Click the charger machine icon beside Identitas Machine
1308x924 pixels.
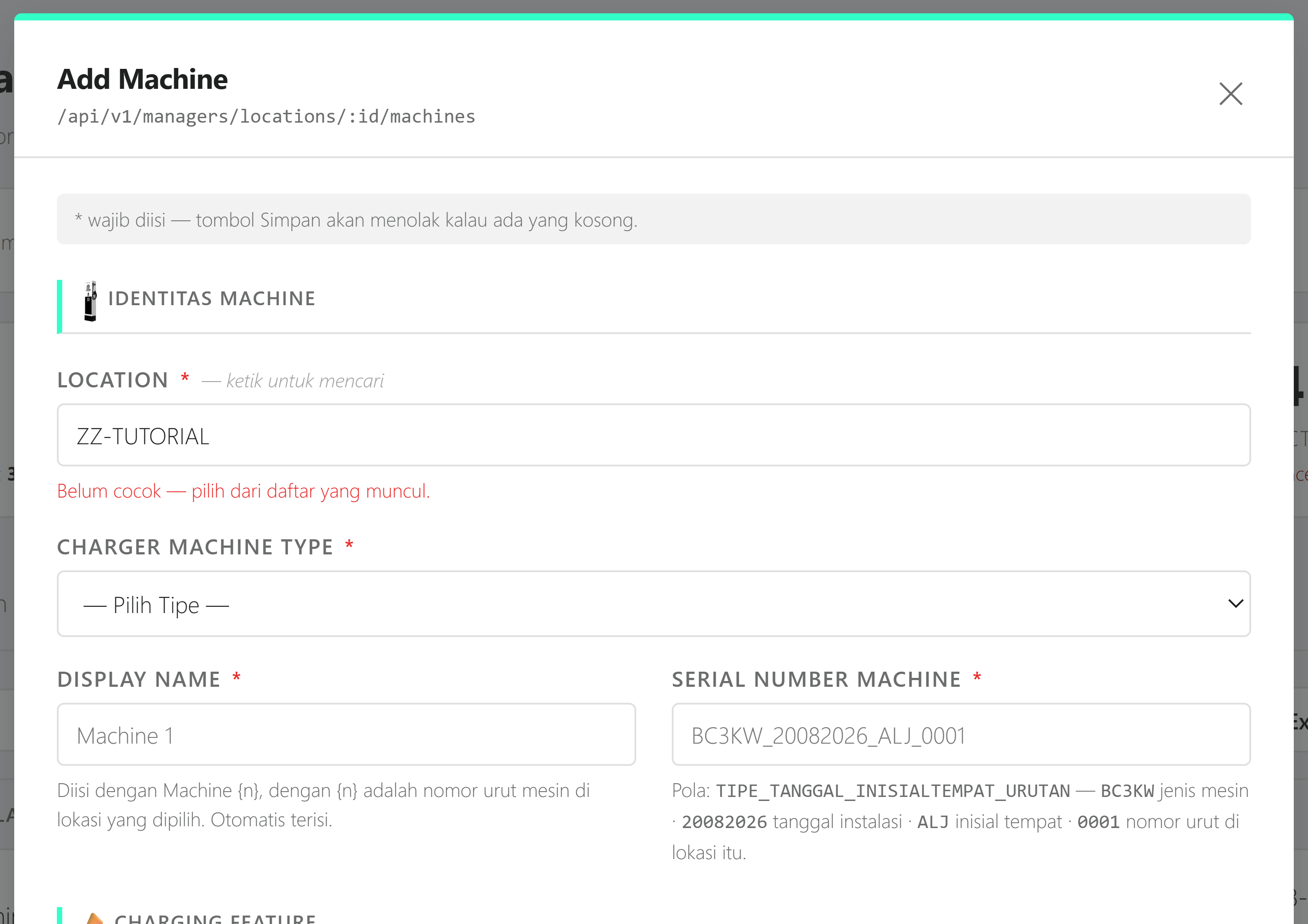91,301
